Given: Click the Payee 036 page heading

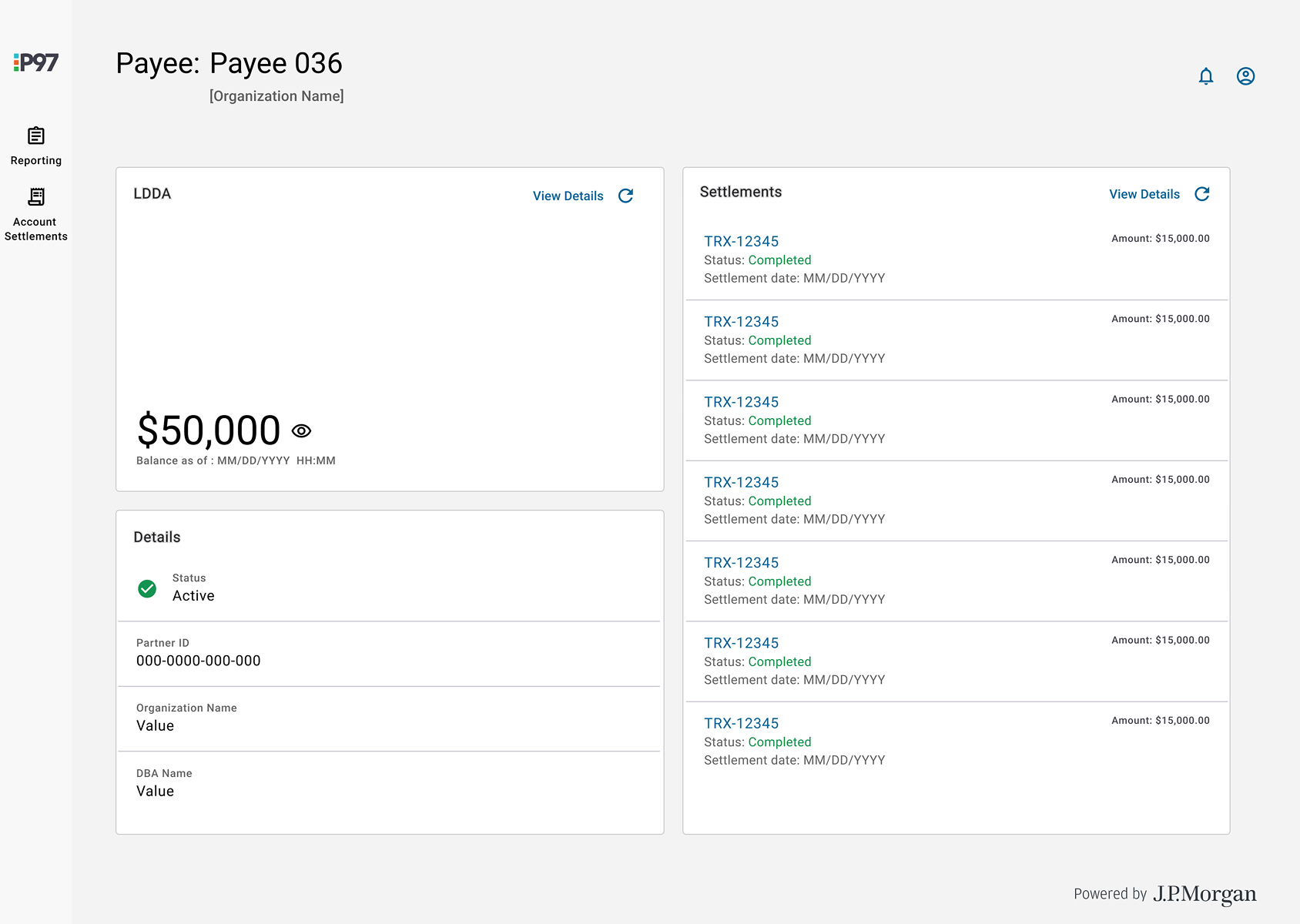Looking at the screenshot, I should click(229, 63).
